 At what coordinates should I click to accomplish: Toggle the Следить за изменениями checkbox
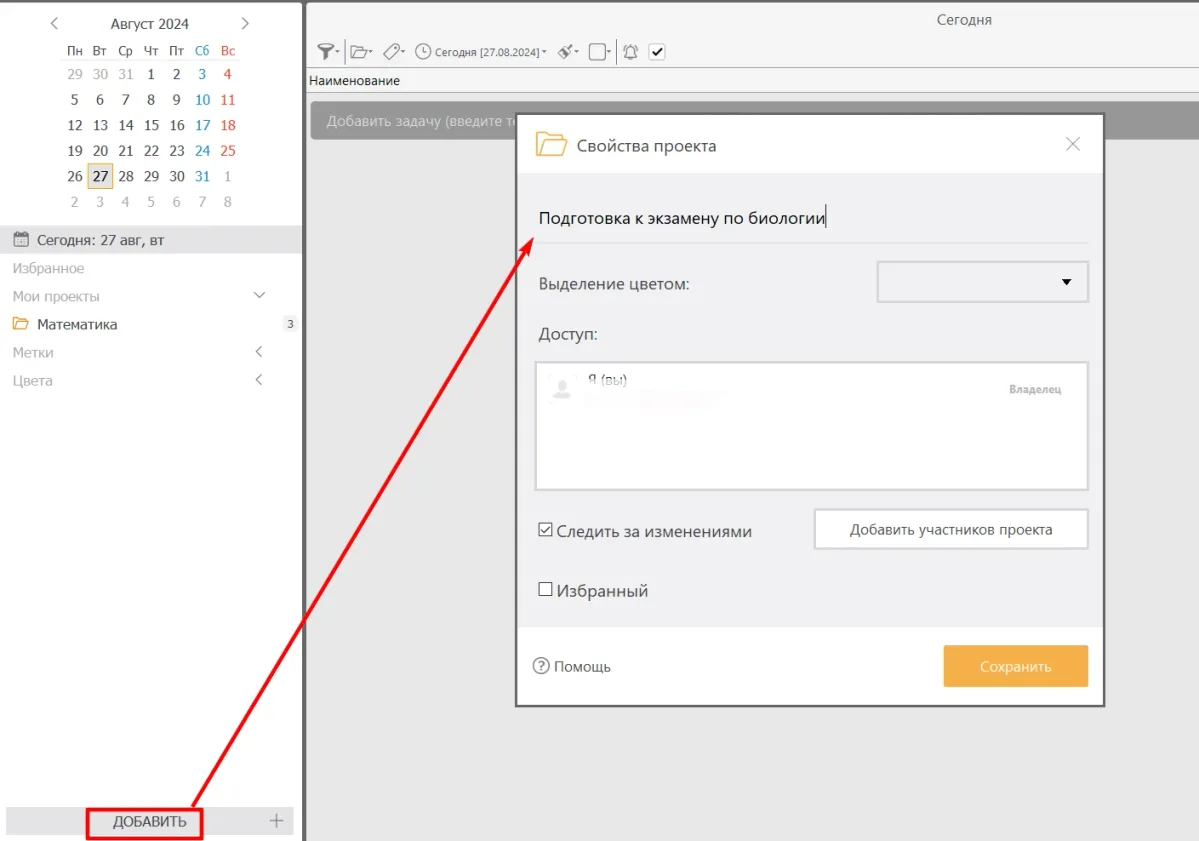tap(546, 530)
